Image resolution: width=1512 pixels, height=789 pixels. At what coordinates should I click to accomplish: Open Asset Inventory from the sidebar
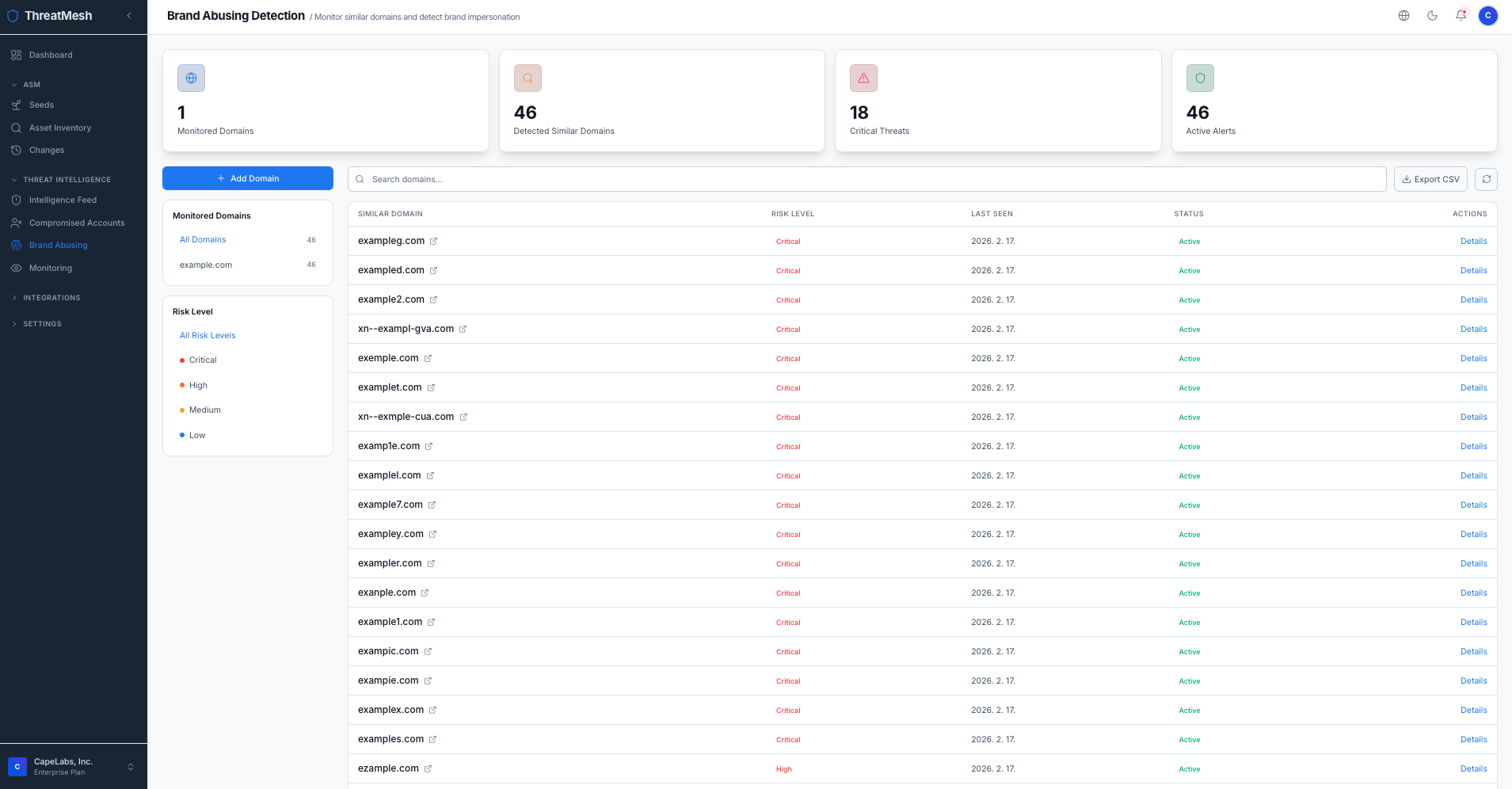click(x=60, y=128)
